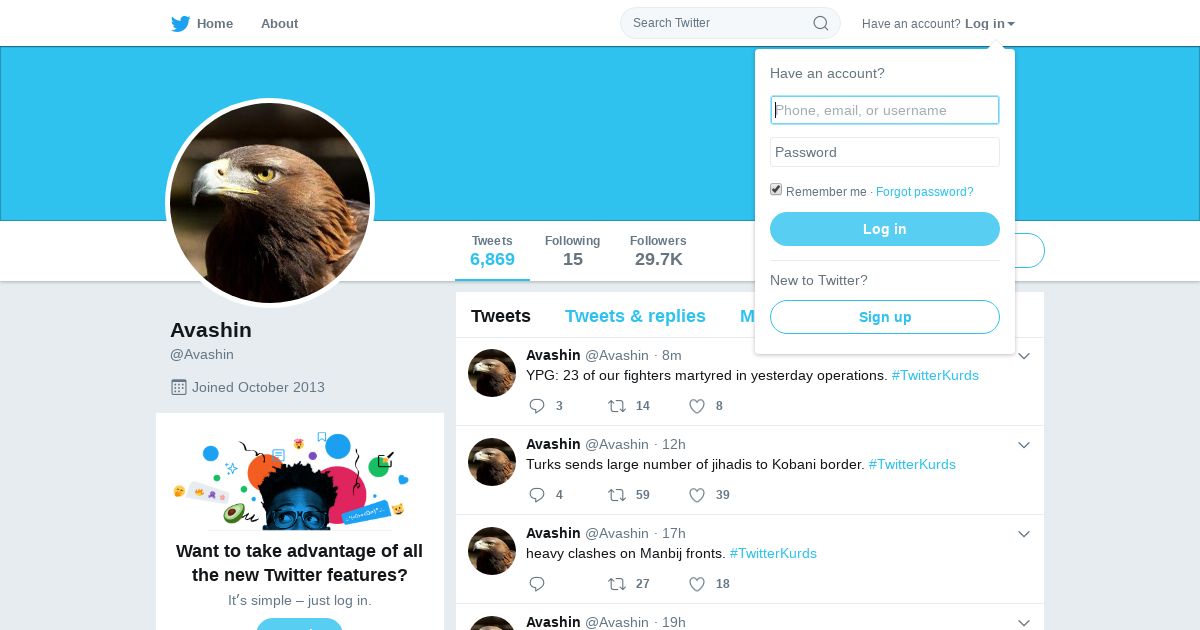Click the Sign up button
The image size is (1200, 630).
884,317
